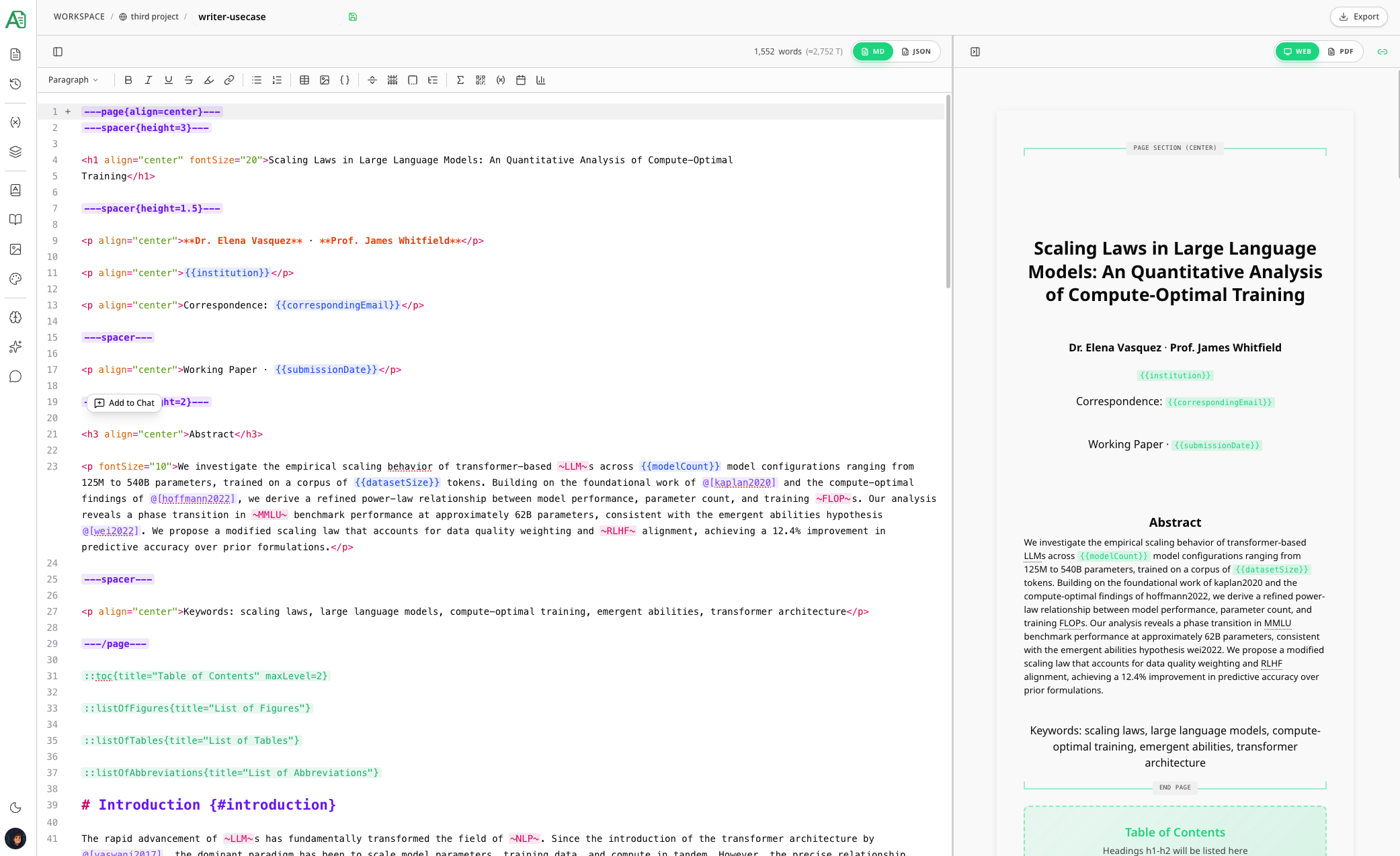Open the version history panel
The height and width of the screenshot is (856, 1400).
[x=15, y=84]
